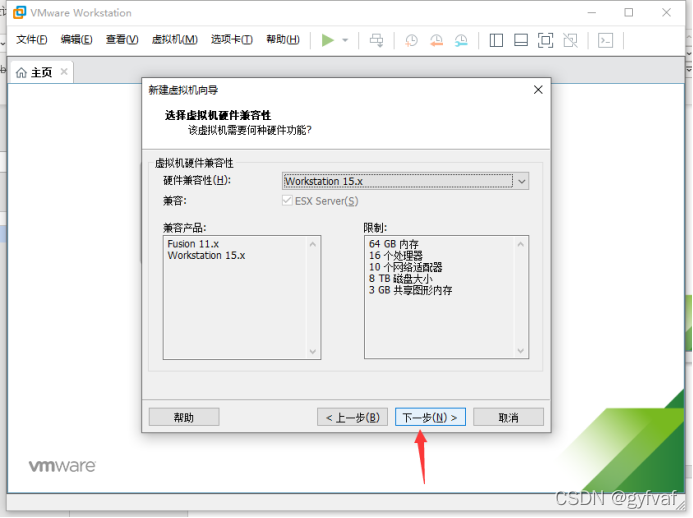Toggle the thumbnail bar view icon

[521, 40]
